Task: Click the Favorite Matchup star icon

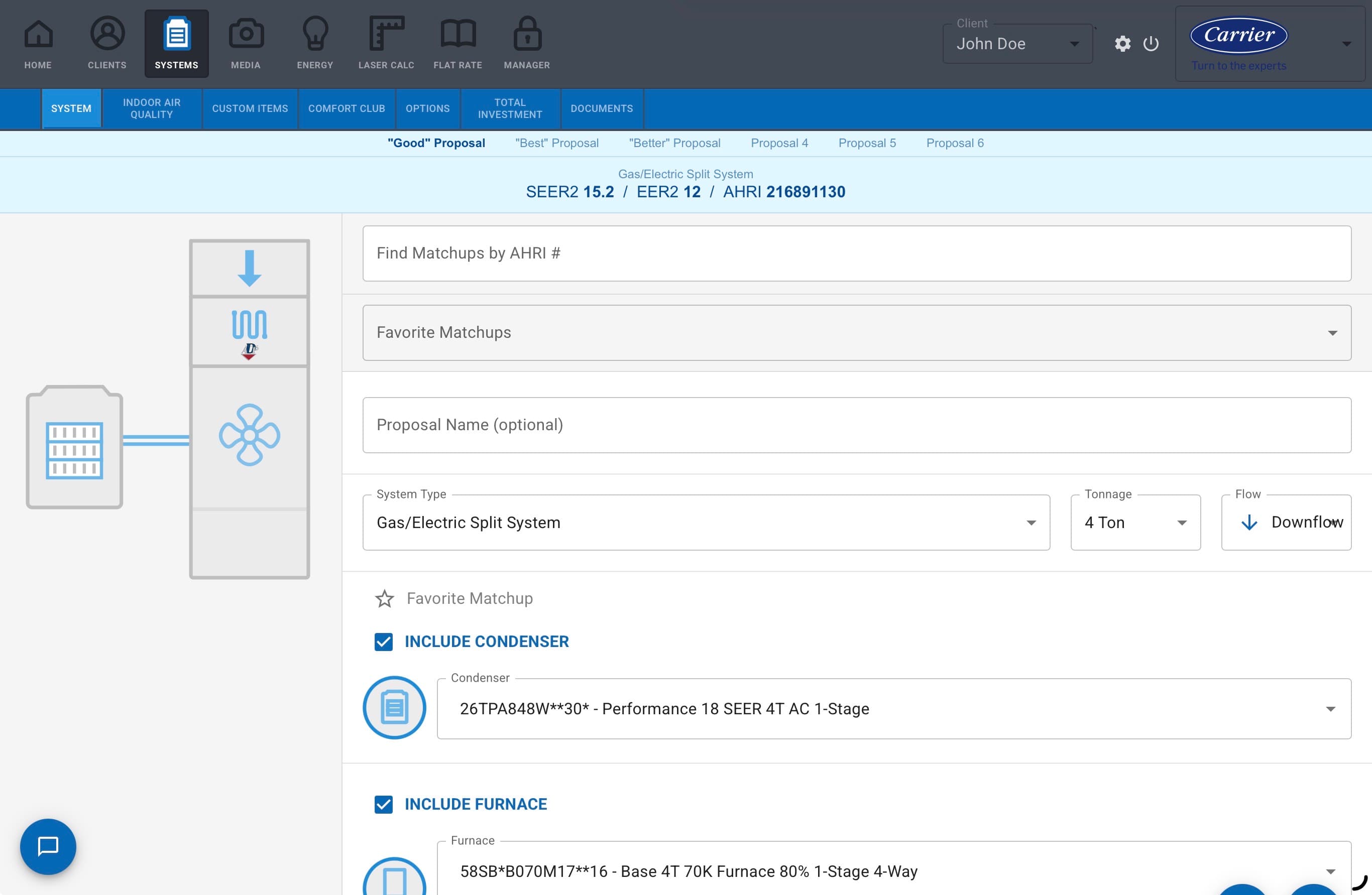Action: (385, 599)
